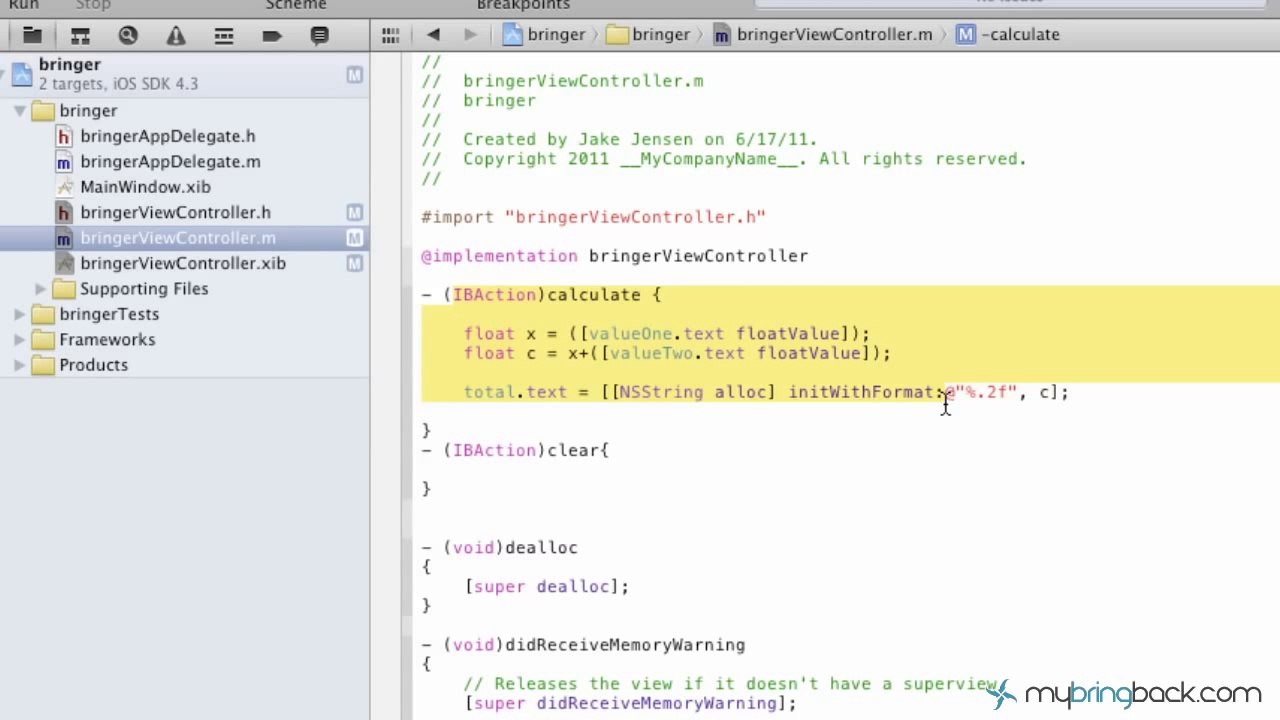Expand the Frameworks folder
The height and width of the screenshot is (720, 1280).
point(19,340)
